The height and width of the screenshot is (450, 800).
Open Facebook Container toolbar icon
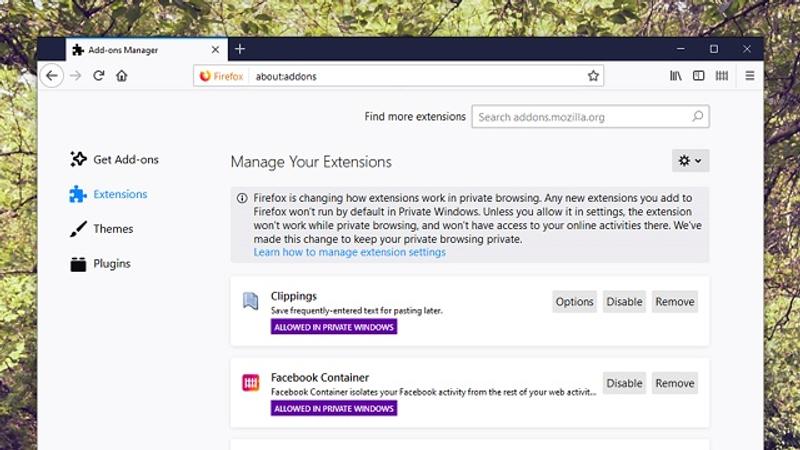[721, 76]
